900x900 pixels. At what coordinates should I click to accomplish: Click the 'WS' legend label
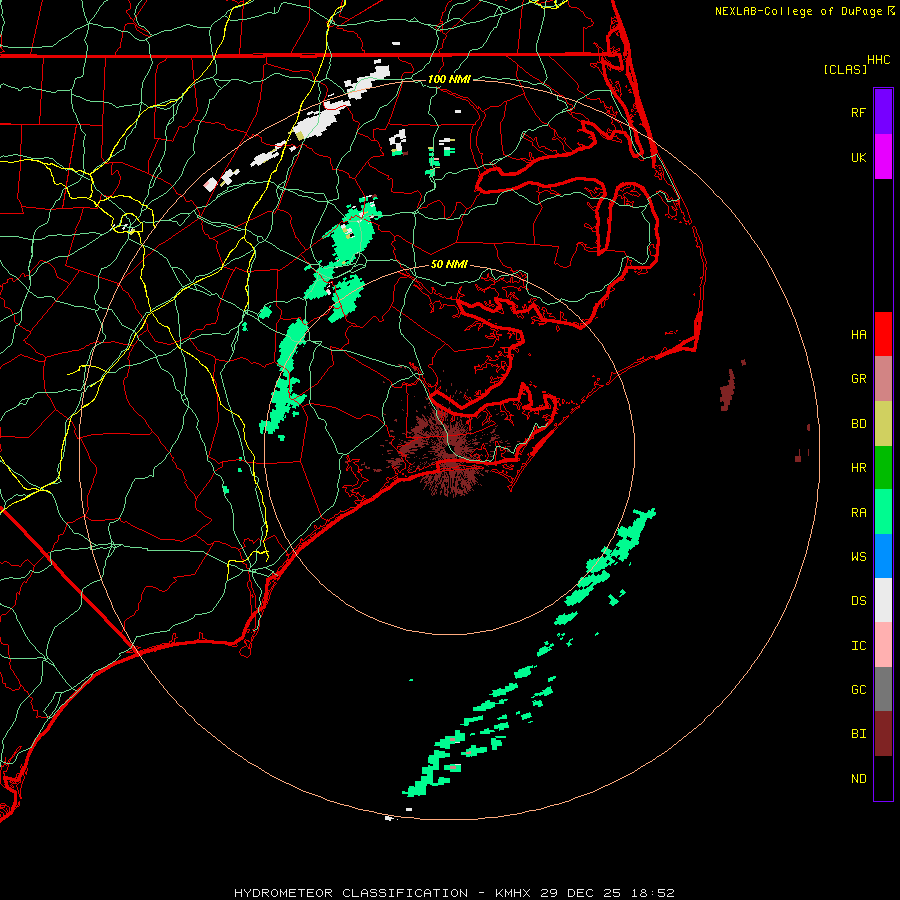tap(858, 557)
